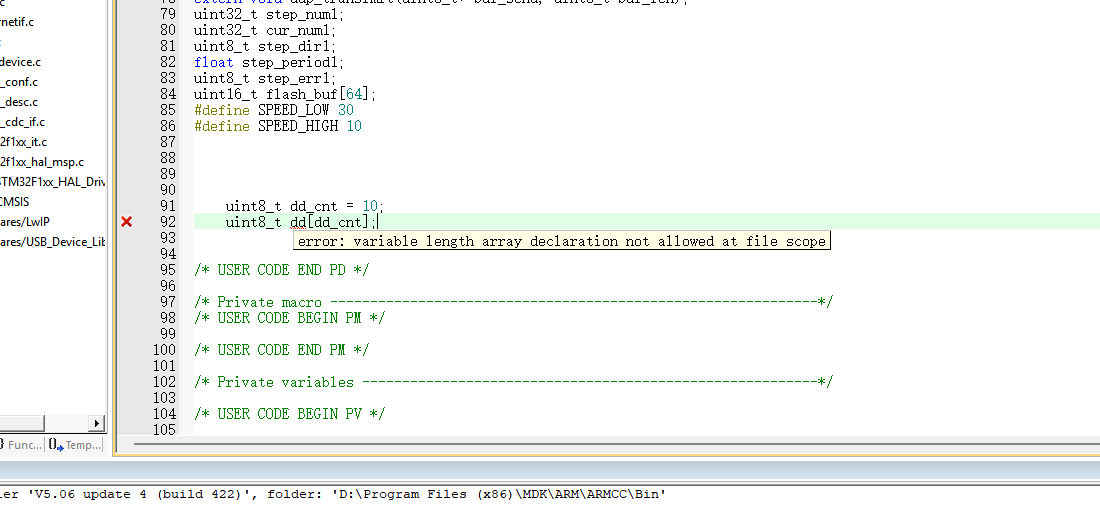Click the '/* USER CODE END PD */' comment

[x=281, y=270]
